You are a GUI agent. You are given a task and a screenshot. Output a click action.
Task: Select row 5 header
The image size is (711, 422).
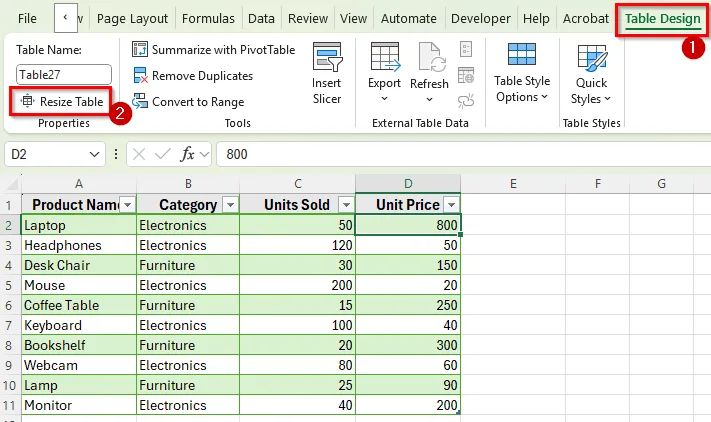click(9, 286)
